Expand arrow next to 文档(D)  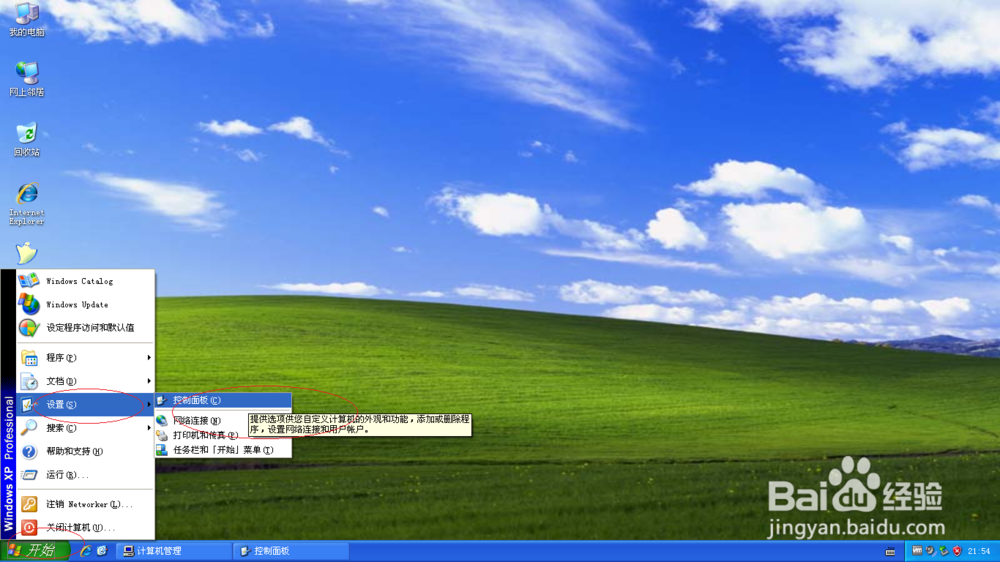(149, 381)
